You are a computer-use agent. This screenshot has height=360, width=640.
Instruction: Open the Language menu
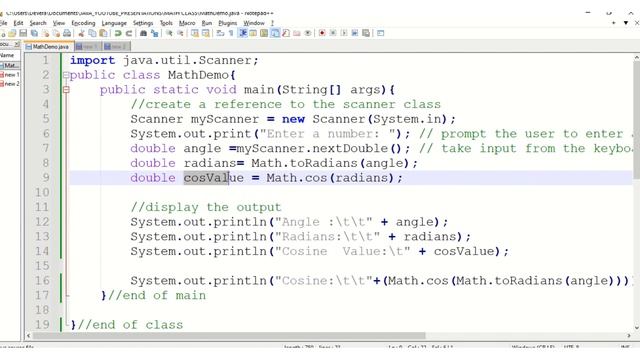tap(114, 23)
